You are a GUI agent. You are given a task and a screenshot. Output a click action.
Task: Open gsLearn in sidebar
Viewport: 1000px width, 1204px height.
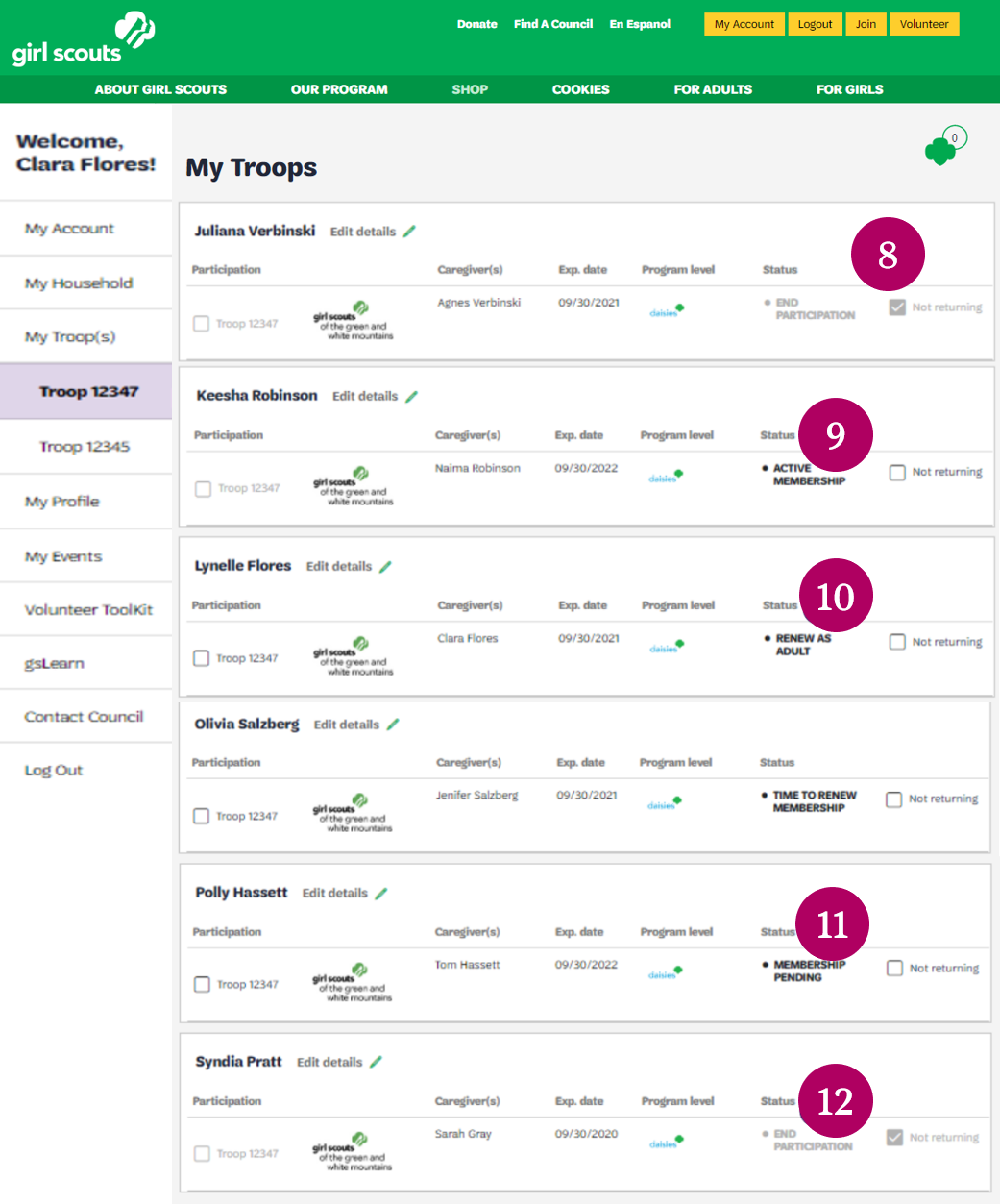click(x=86, y=663)
